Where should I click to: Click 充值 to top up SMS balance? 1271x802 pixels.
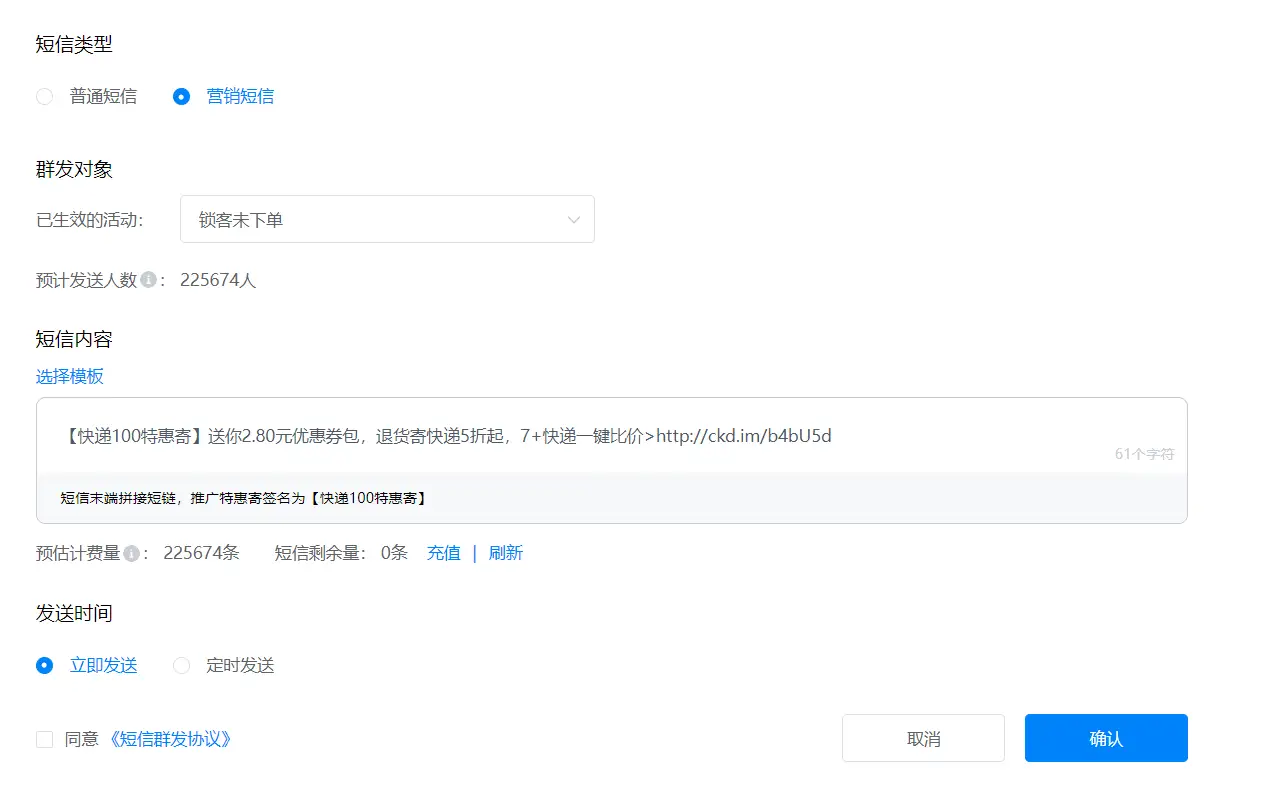click(x=443, y=554)
